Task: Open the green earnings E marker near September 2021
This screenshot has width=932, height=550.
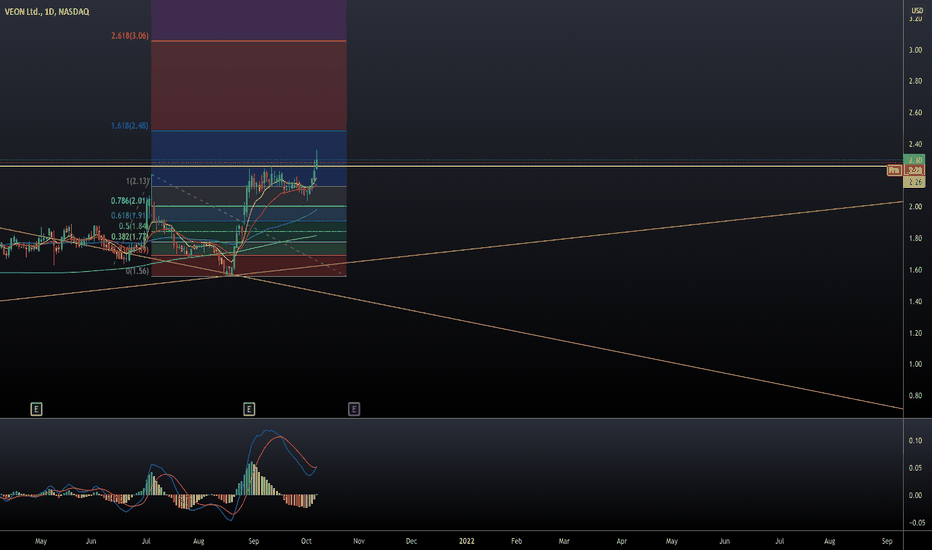Action: point(249,409)
